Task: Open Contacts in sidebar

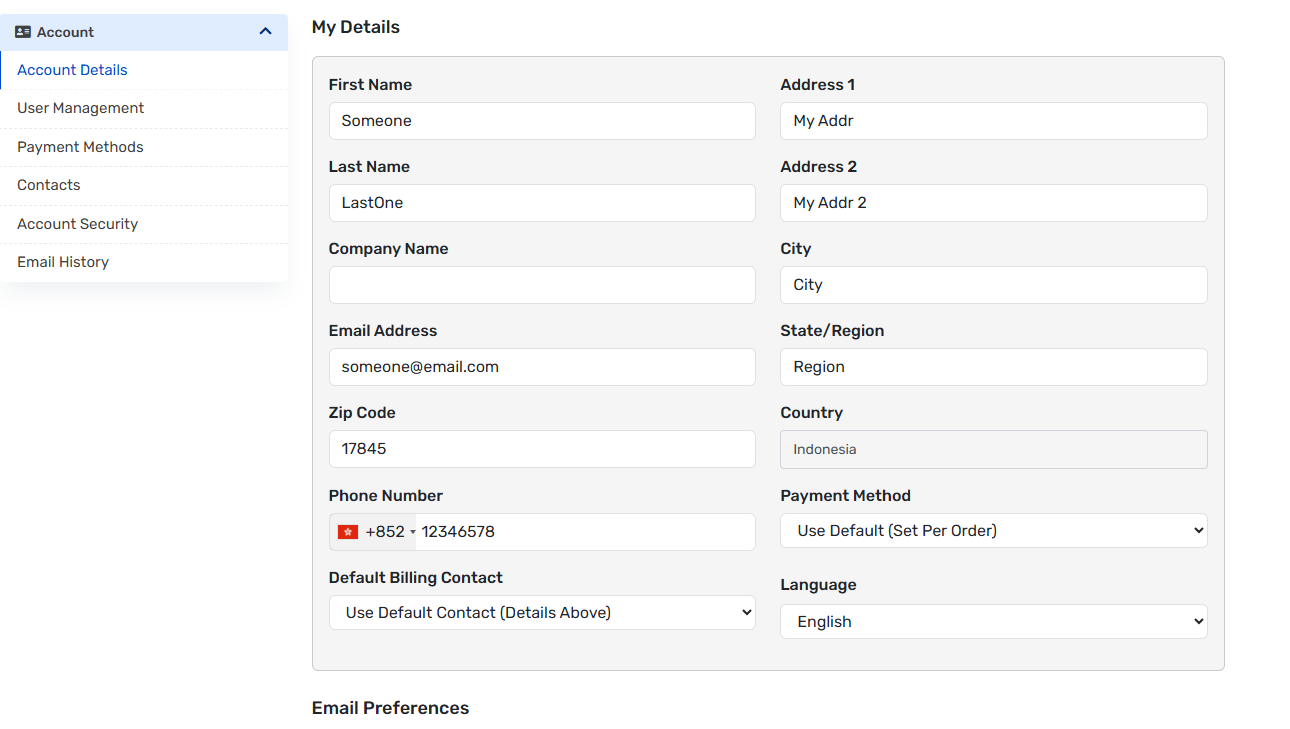Action: click(x=144, y=185)
